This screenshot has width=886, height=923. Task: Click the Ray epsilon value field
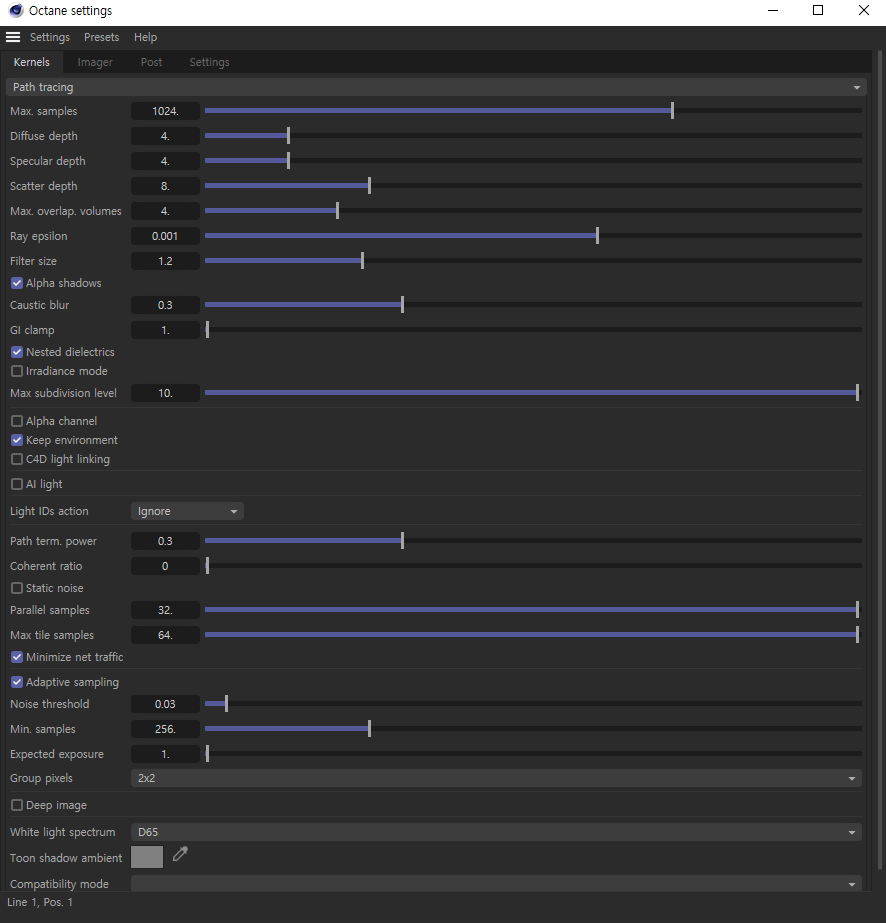click(x=165, y=236)
